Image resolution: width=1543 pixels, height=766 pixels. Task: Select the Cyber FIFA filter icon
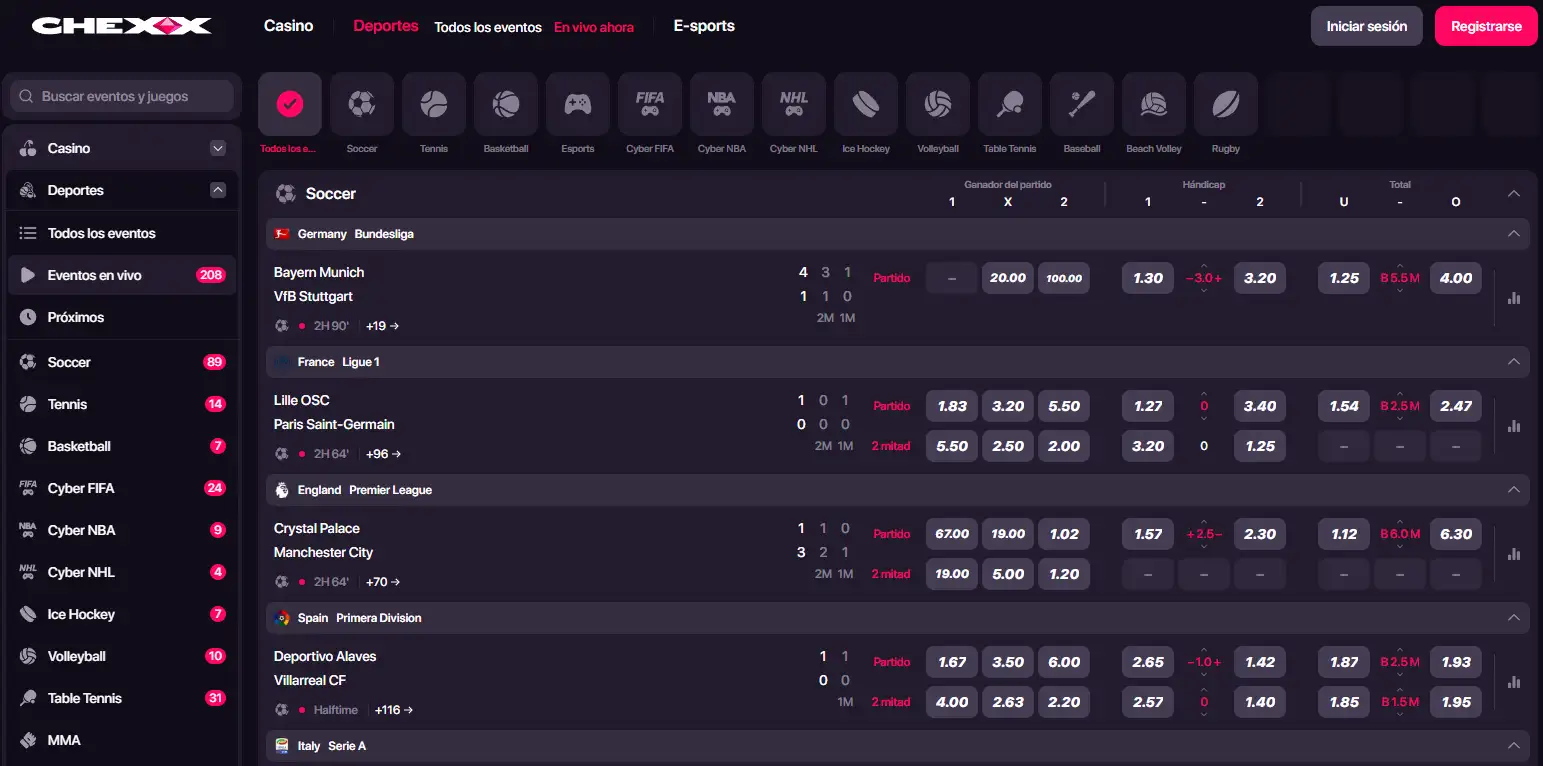coord(650,104)
